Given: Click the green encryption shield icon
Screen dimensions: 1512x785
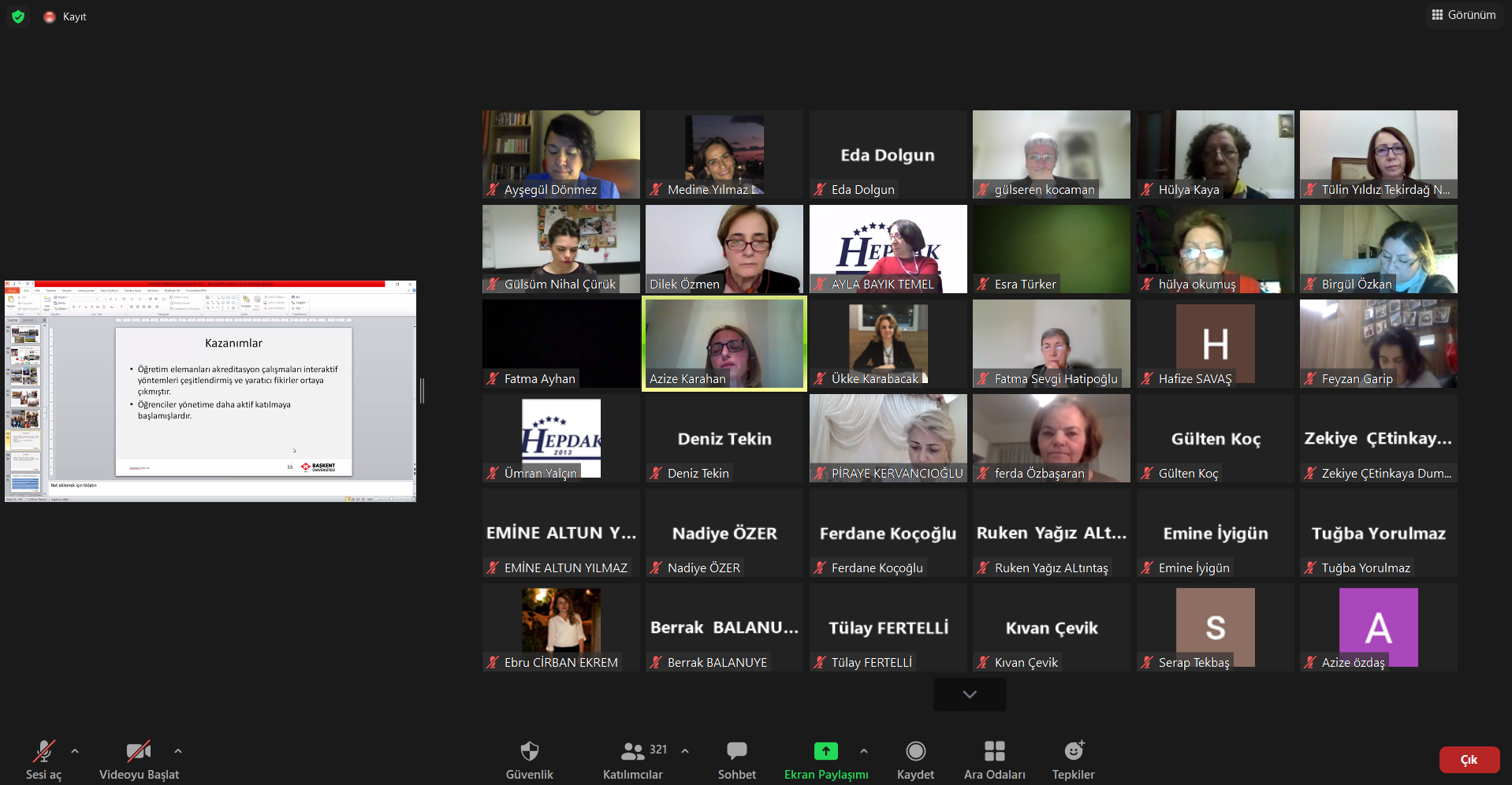Looking at the screenshot, I should (18, 17).
